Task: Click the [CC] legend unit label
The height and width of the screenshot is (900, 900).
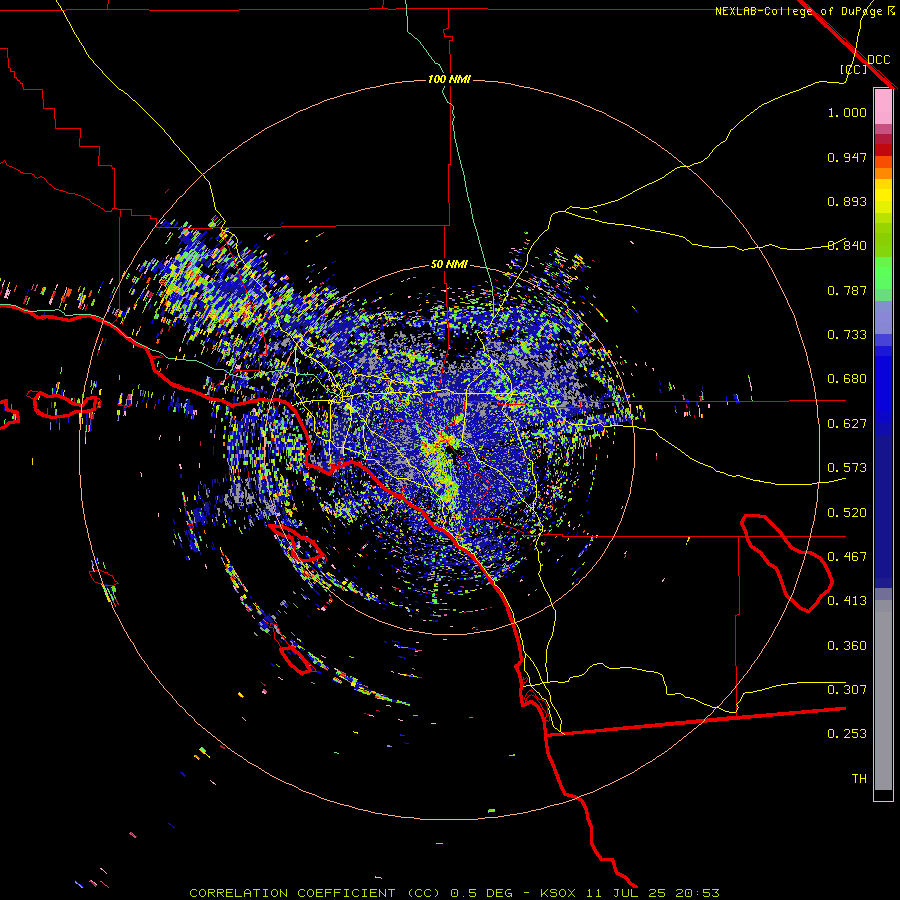Action: 854,69
